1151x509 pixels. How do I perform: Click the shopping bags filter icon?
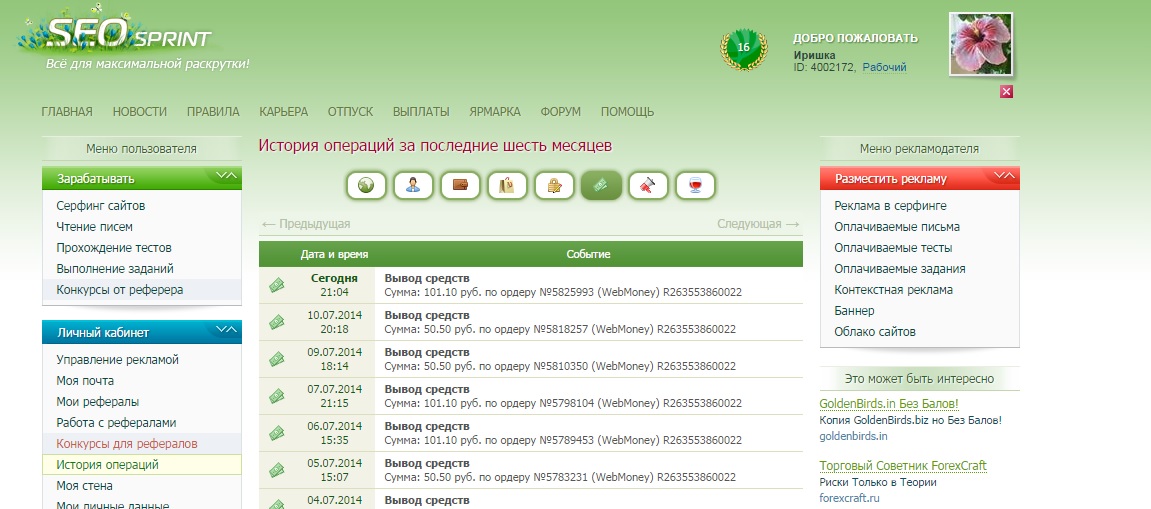click(x=507, y=185)
